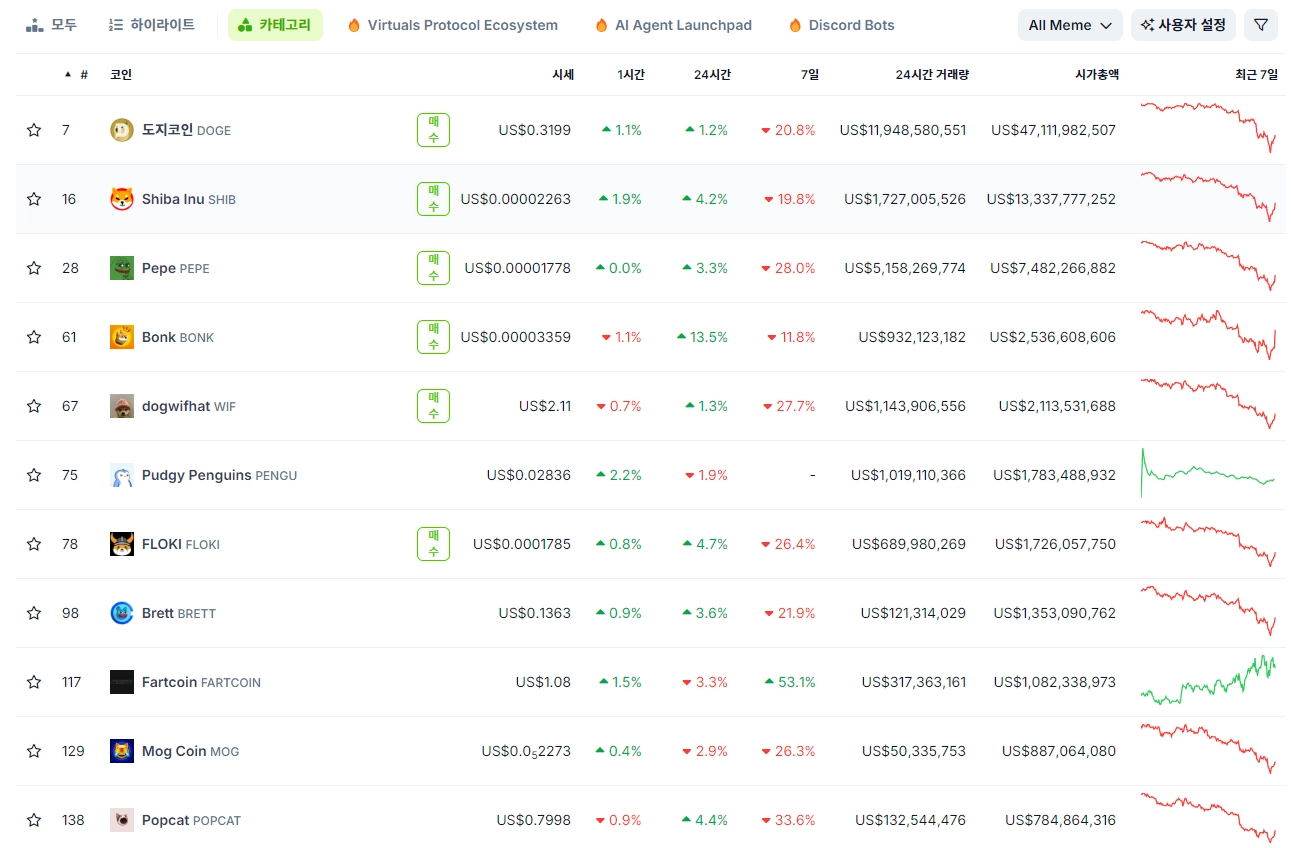This screenshot has width=1291, height=848.
Task: Click 매수 button for Bonk
Action: [x=433, y=337]
